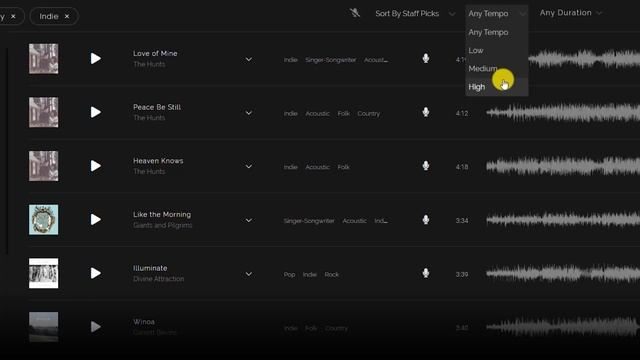Play the track Love of Mine

tap(96, 59)
